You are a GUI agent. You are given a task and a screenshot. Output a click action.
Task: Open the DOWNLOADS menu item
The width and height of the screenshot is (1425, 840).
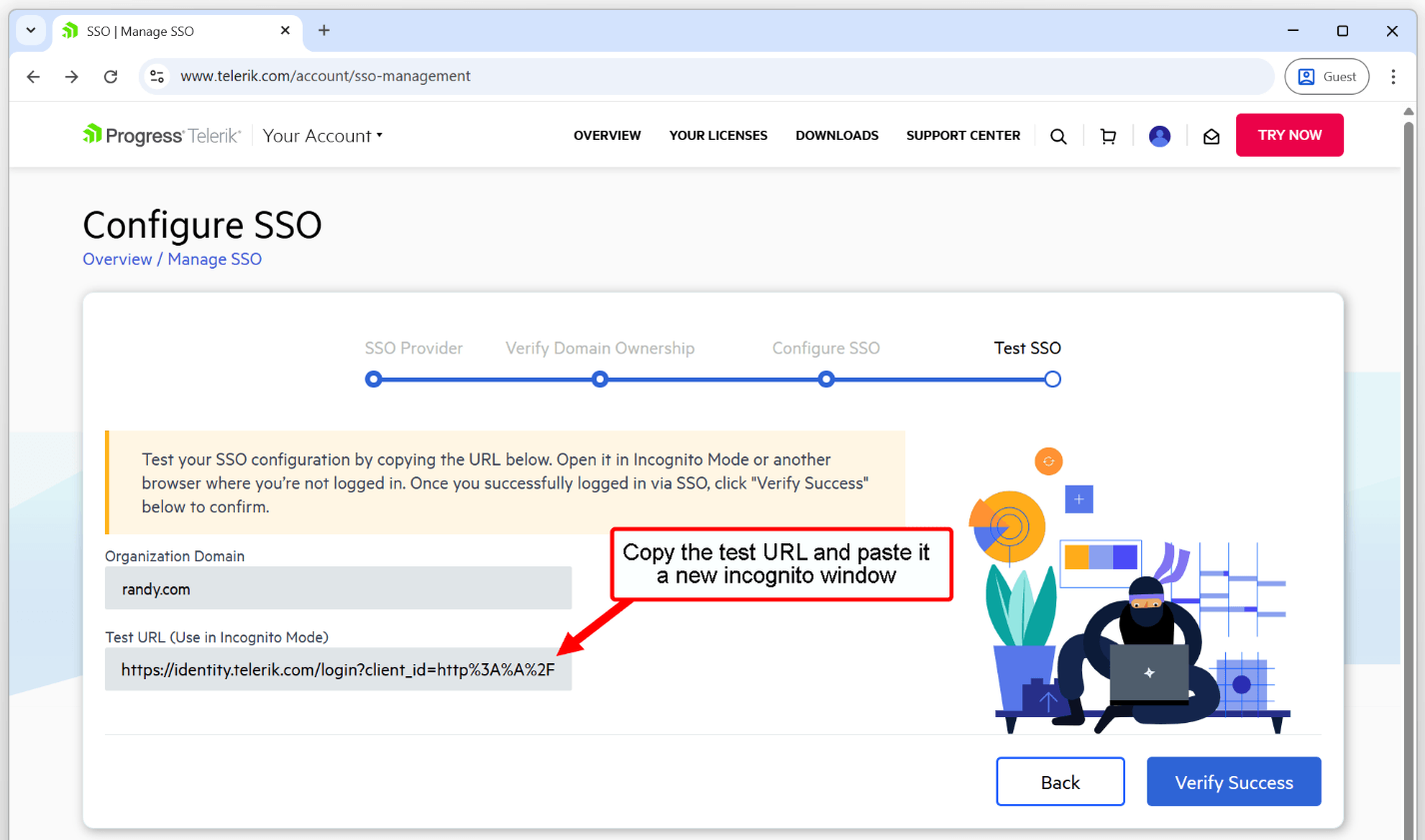(x=837, y=136)
